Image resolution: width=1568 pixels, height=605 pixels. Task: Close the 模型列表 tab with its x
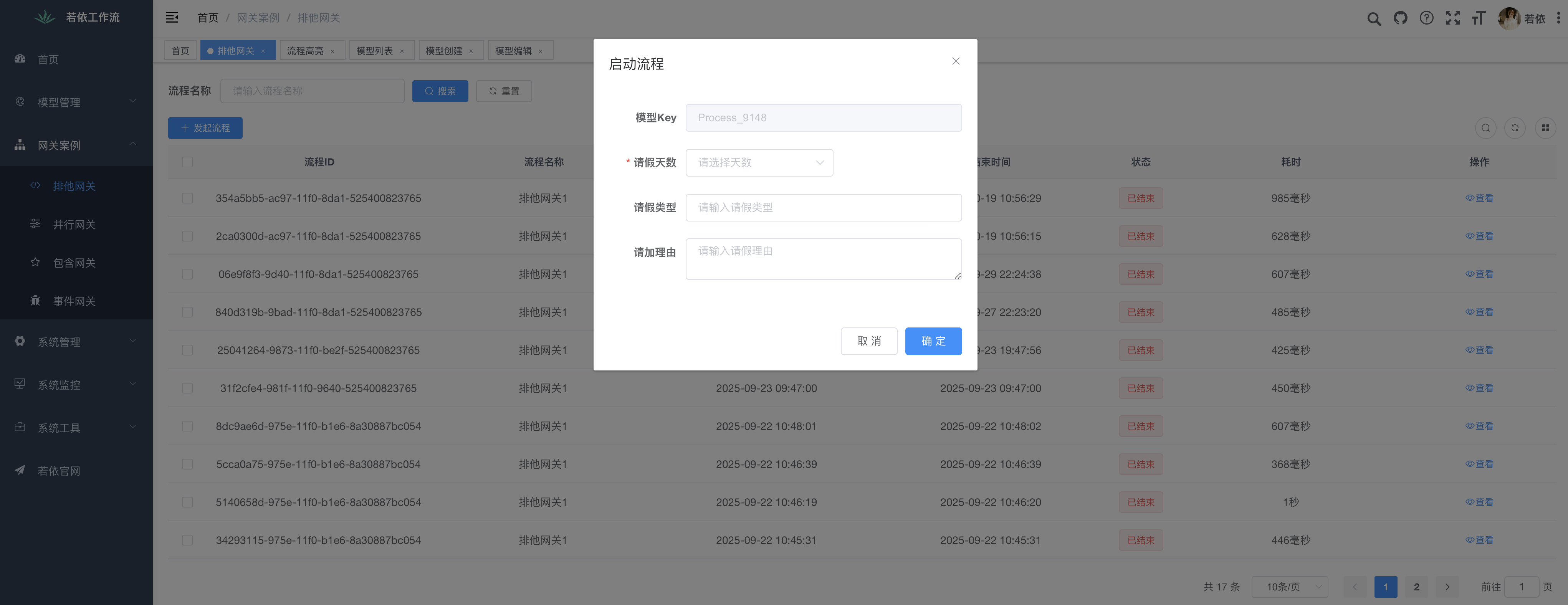pyautogui.click(x=402, y=51)
